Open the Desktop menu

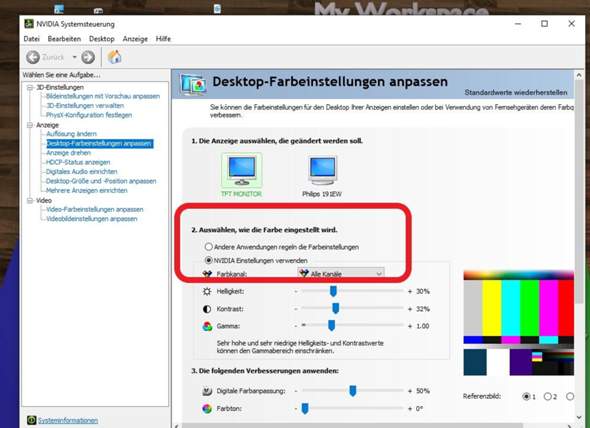click(102, 39)
